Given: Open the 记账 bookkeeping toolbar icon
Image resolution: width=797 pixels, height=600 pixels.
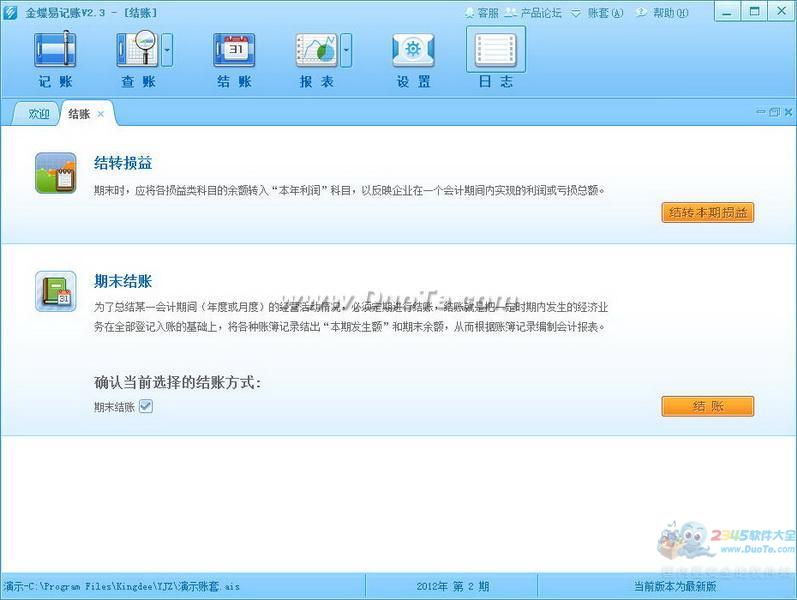Looking at the screenshot, I should (55, 50).
